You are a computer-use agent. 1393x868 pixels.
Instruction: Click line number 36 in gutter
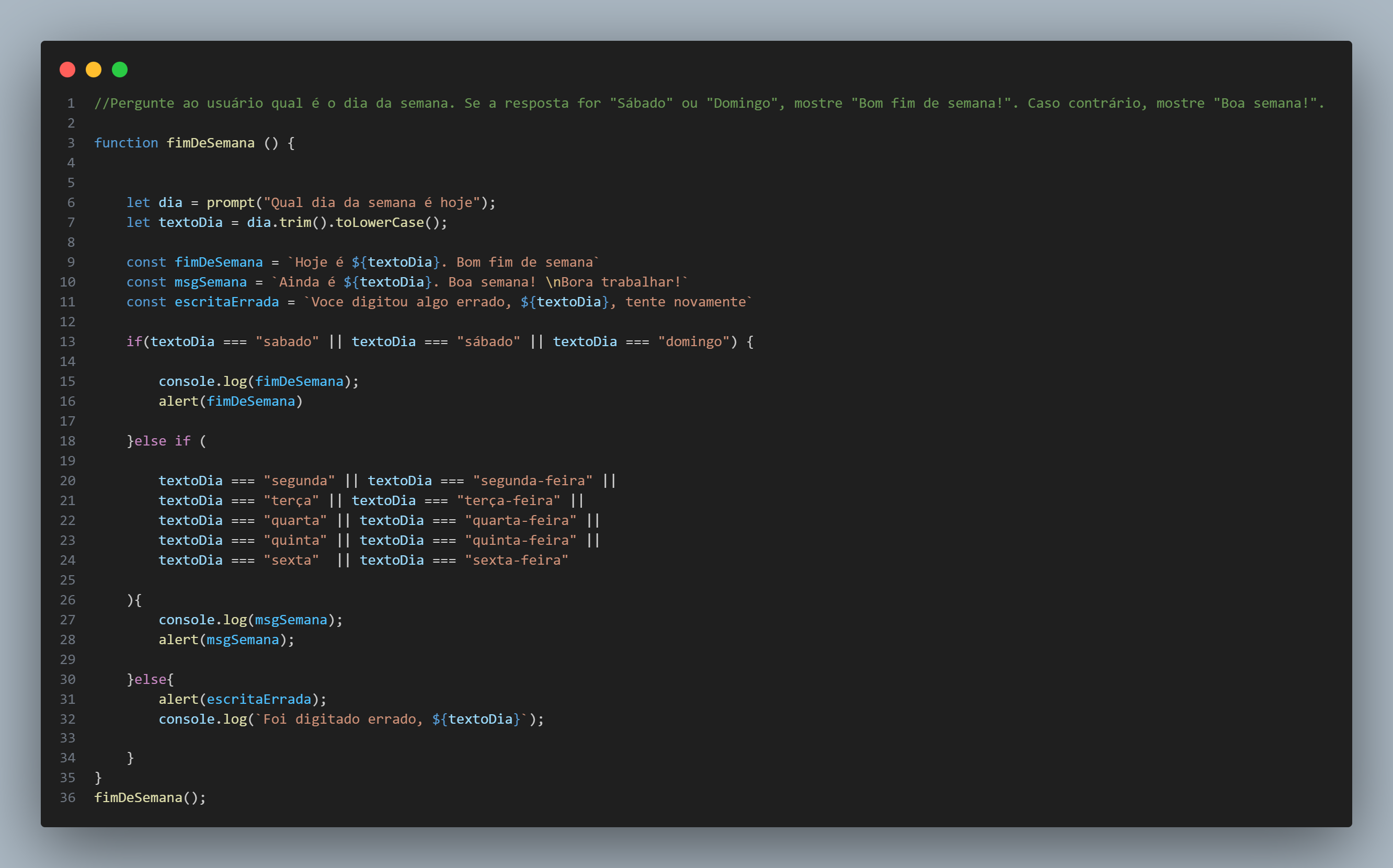[68, 798]
